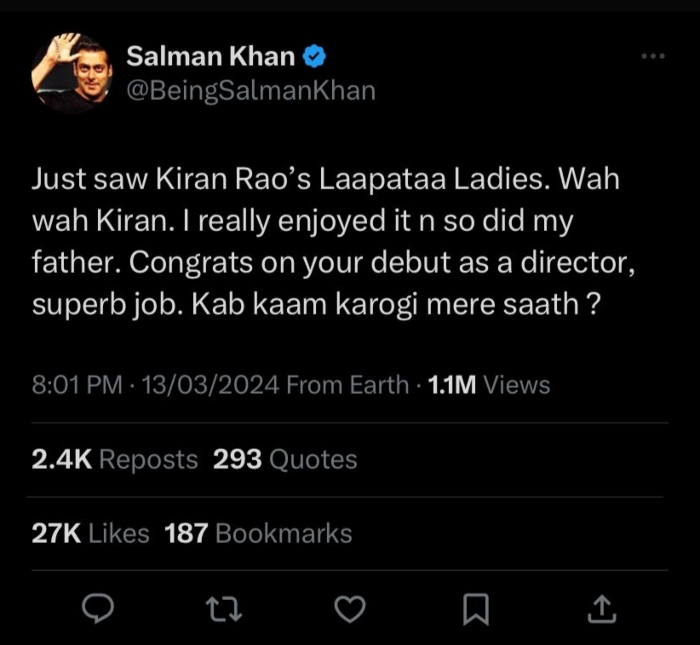Viewport: 700px width, 645px height.
Task: View the 2.4K Reposts list
Action: [x=115, y=459]
